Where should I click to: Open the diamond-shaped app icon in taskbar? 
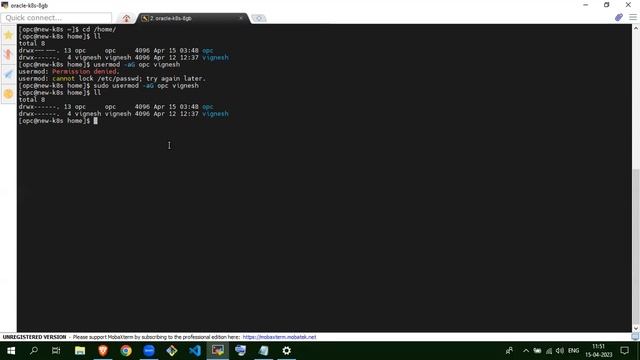172,351
